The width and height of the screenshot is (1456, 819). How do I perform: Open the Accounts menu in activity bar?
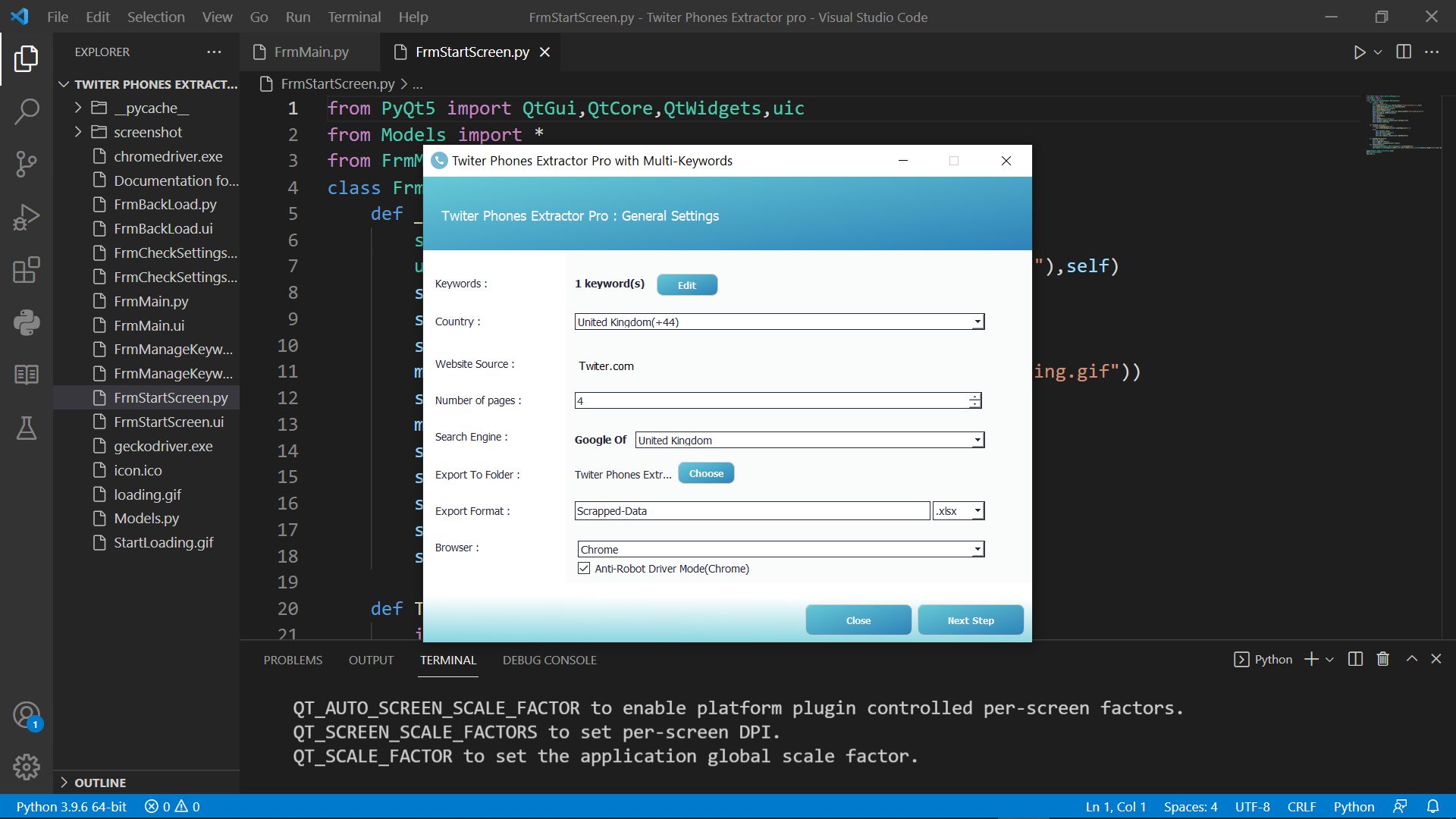[27, 715]
